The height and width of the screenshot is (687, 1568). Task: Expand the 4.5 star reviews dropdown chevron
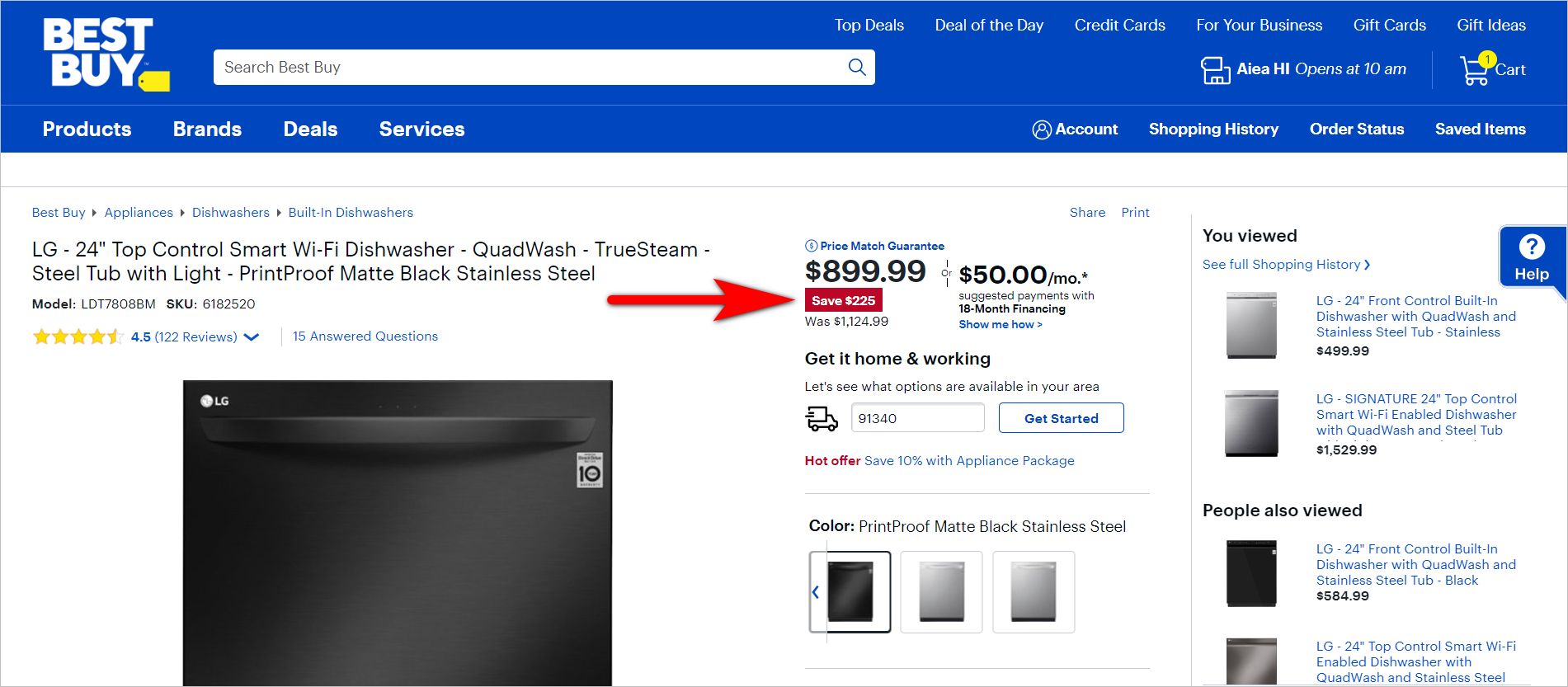(252, 336)
